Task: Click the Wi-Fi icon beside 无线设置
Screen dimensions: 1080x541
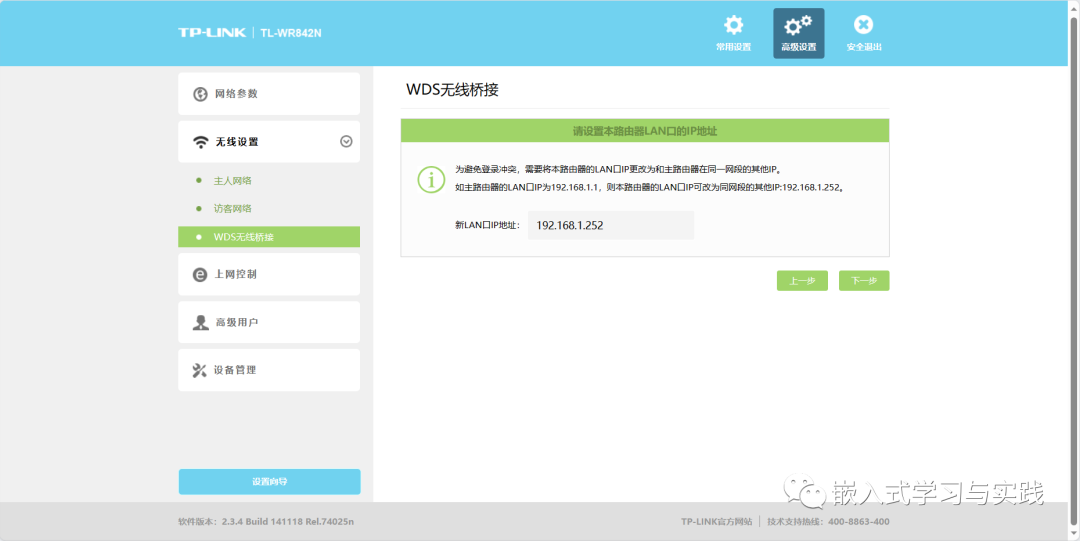Action: pos(200,142)
